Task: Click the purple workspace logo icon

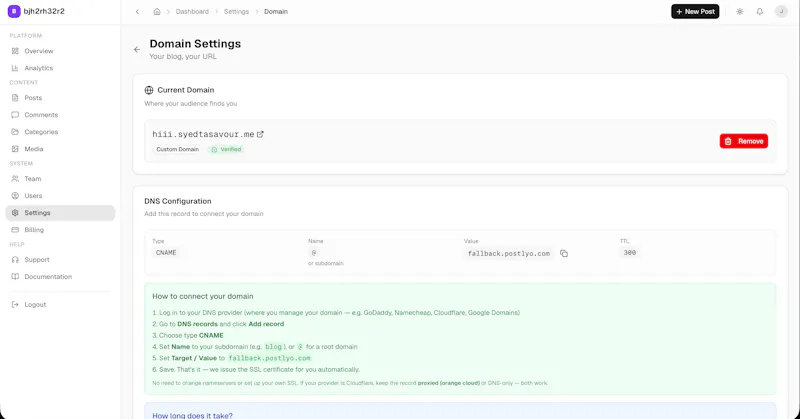Action: (x=14, y=11)
